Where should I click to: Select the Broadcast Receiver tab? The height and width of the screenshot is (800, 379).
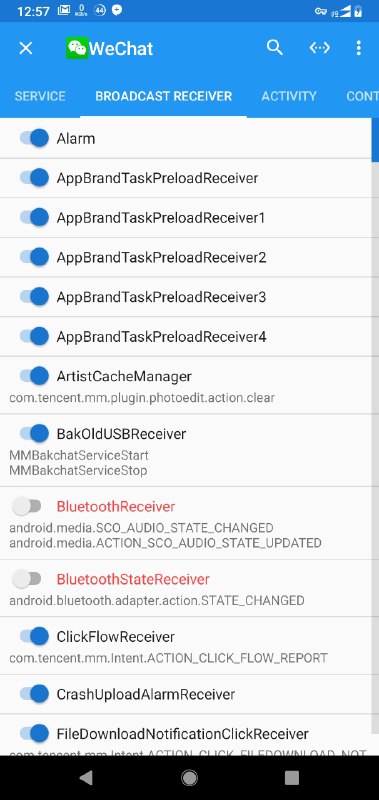[164, 96]
